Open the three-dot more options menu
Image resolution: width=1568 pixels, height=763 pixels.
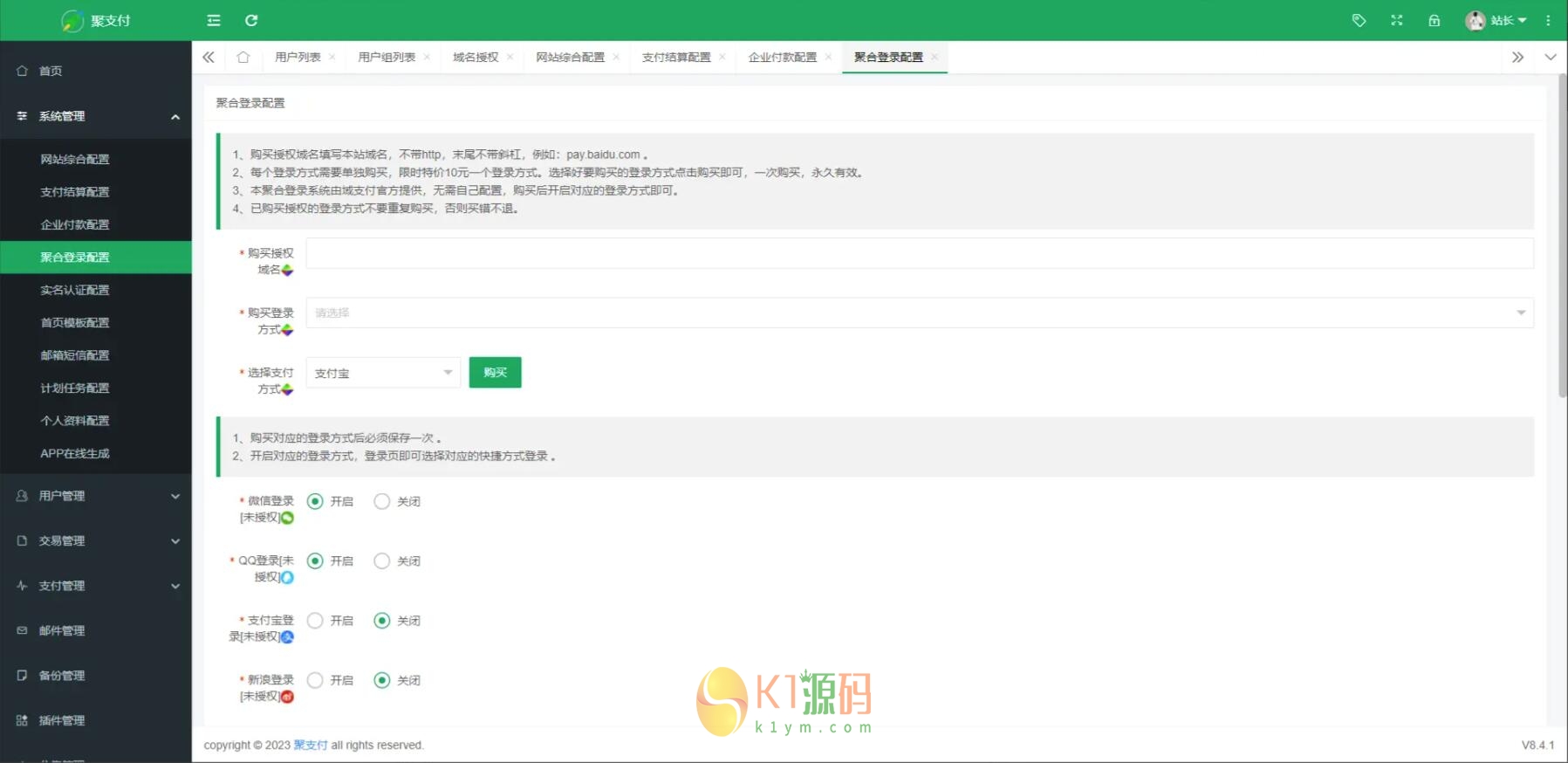point(1548,20)
